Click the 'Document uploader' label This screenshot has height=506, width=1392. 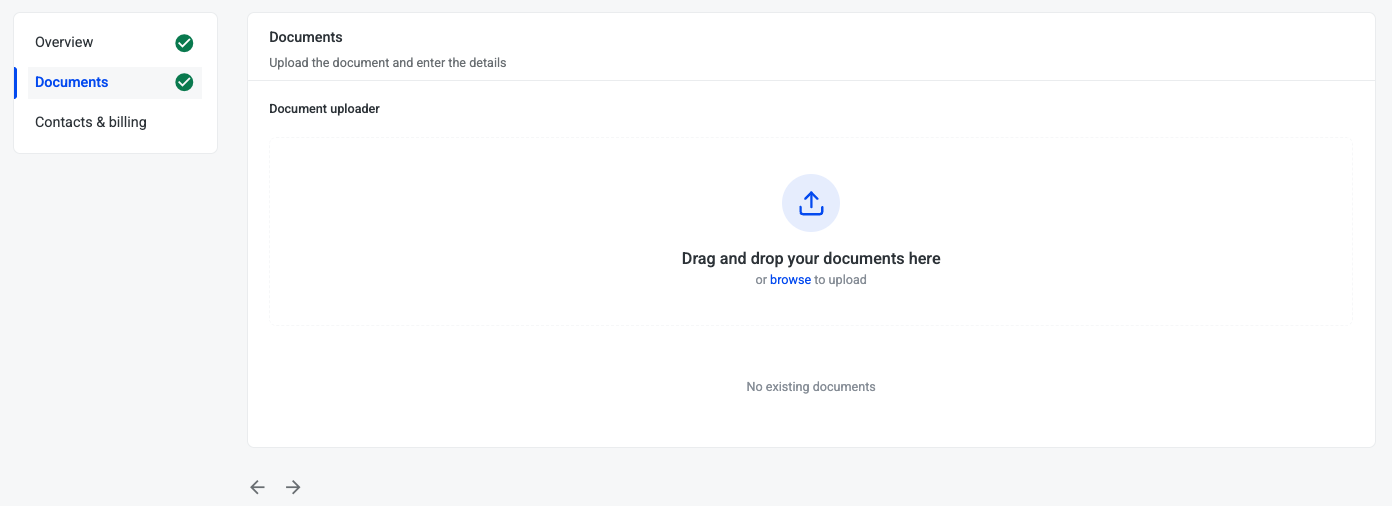(324, 108)
